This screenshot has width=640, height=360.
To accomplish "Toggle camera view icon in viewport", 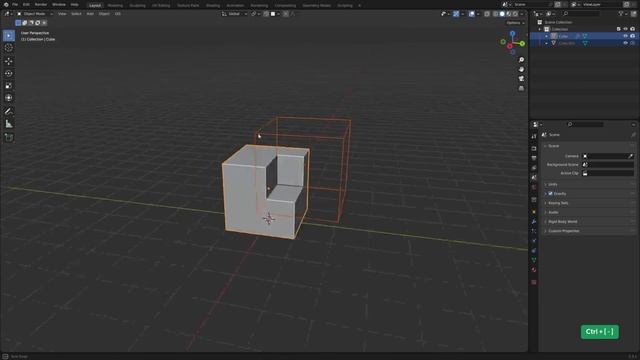I will (521, 79).
